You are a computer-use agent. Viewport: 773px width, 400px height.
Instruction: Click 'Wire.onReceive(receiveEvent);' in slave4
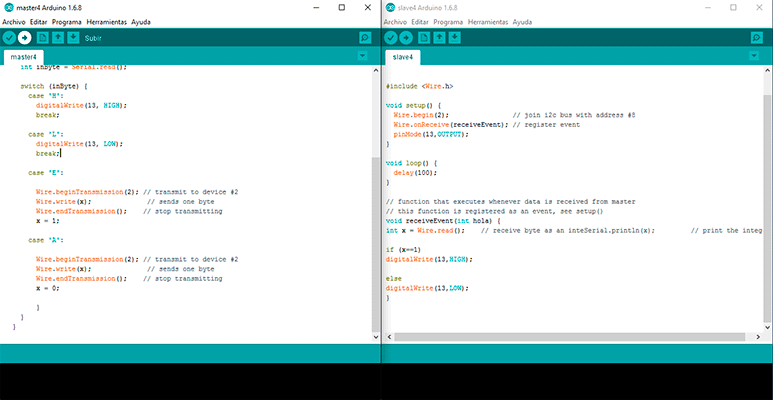[x=451, y=125]
